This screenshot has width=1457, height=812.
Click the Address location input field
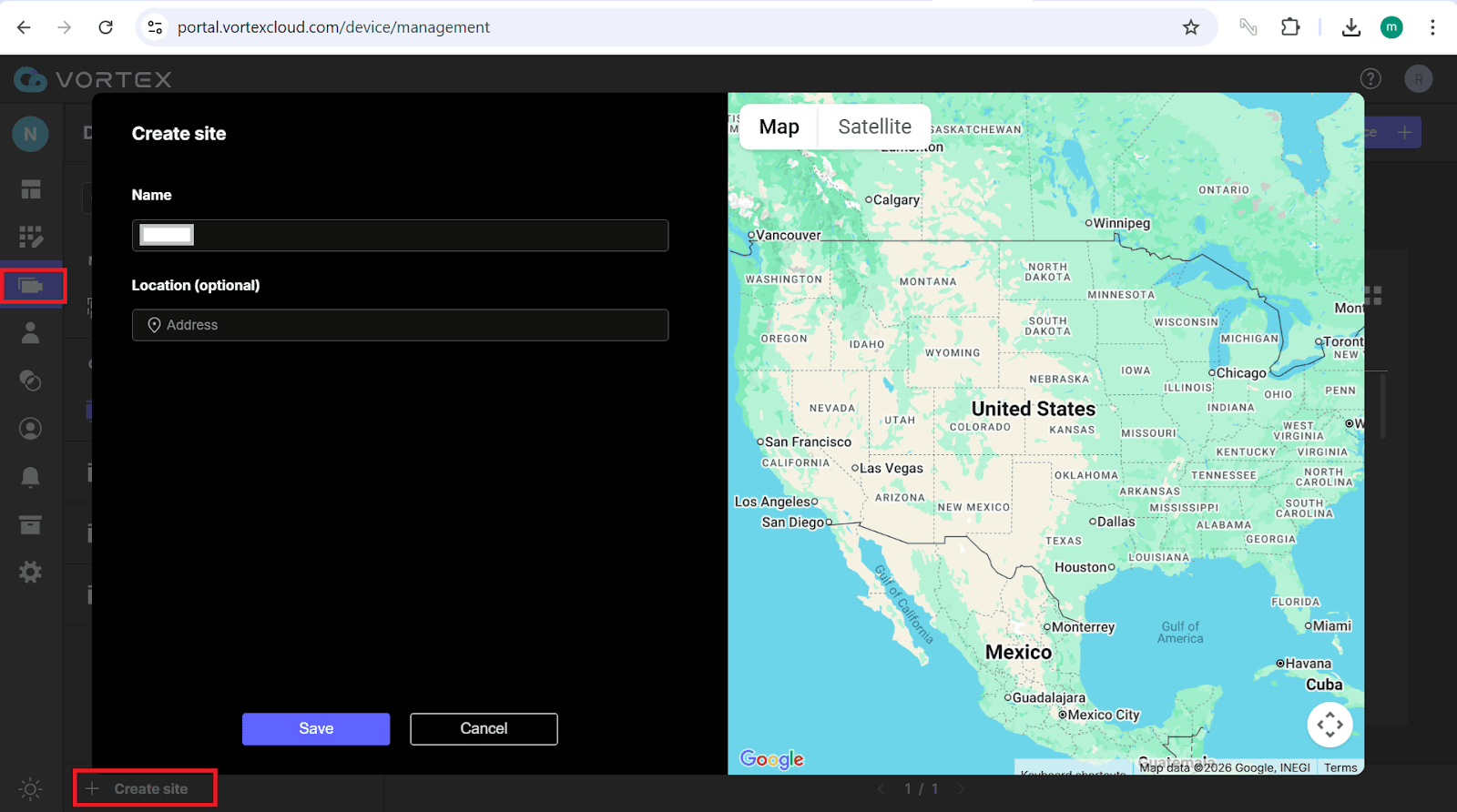point(401,325)
